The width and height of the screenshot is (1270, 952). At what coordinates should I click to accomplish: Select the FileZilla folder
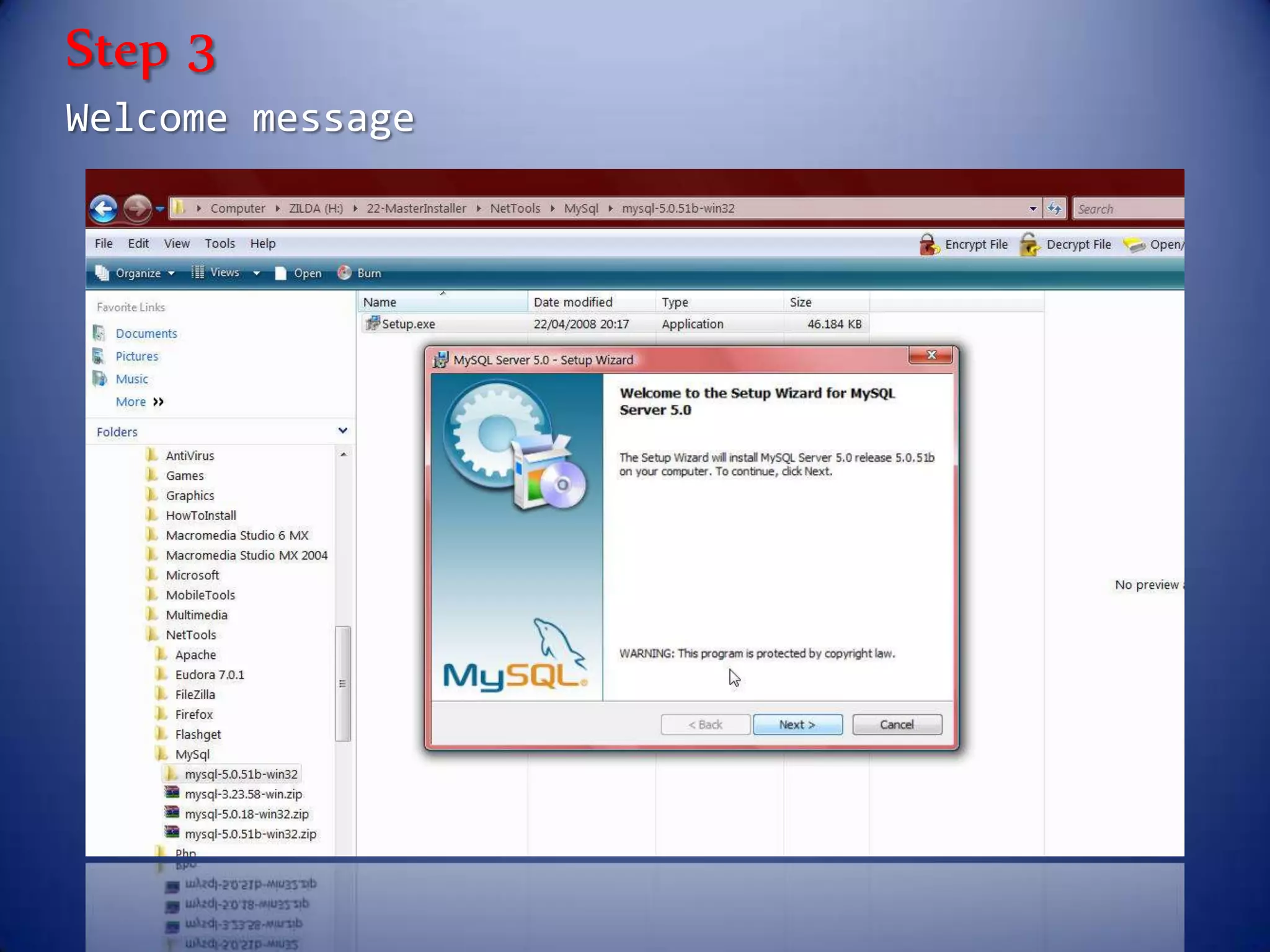pyautogui.click(x=195, y=694)
